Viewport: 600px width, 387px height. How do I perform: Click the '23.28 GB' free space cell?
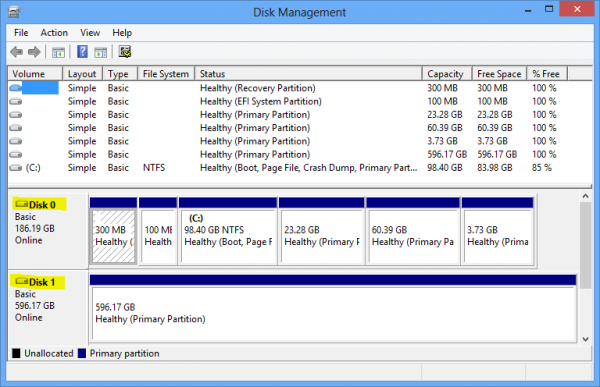[x=494, y=115]
